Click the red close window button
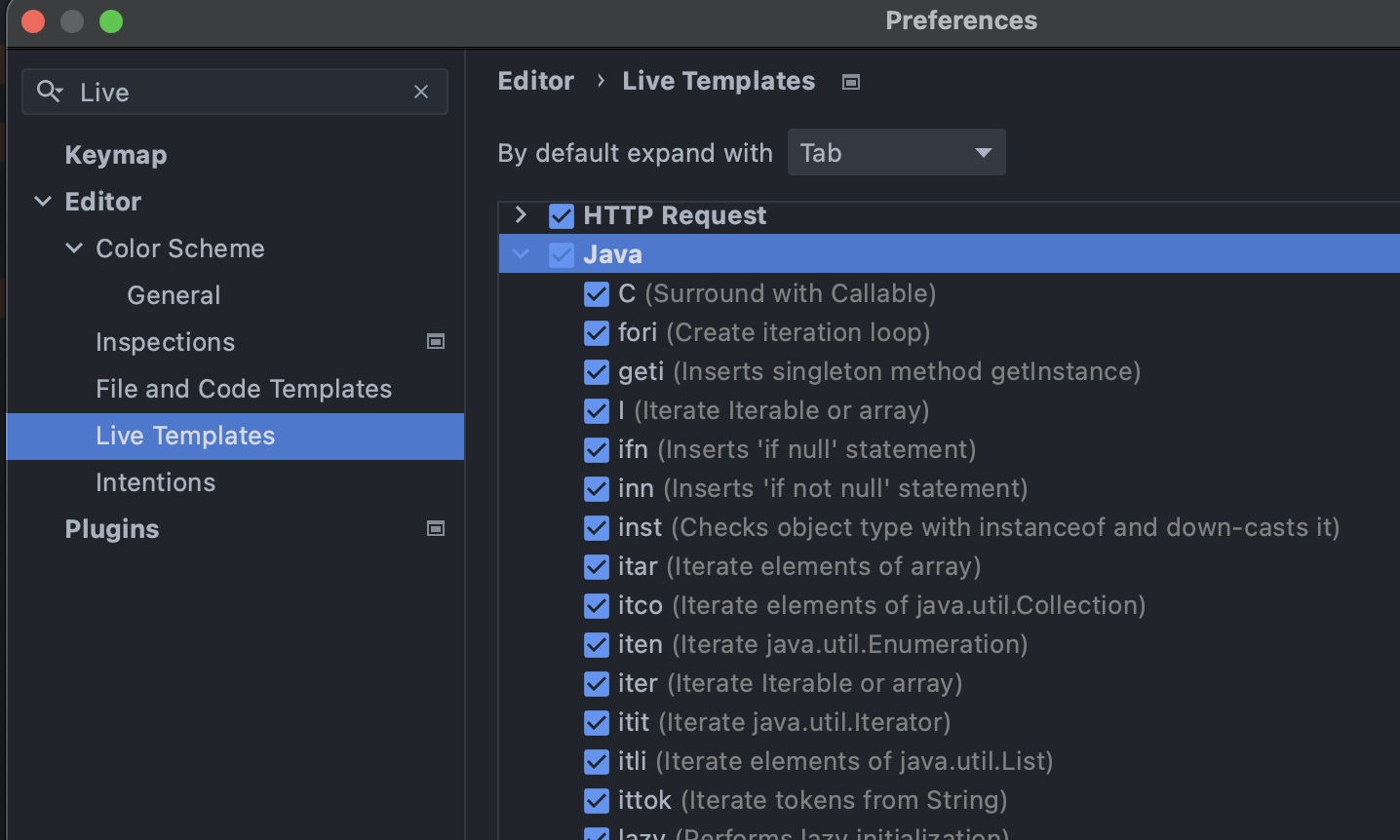The height and width of the screenshot is (840, 1400). [33, 21]
